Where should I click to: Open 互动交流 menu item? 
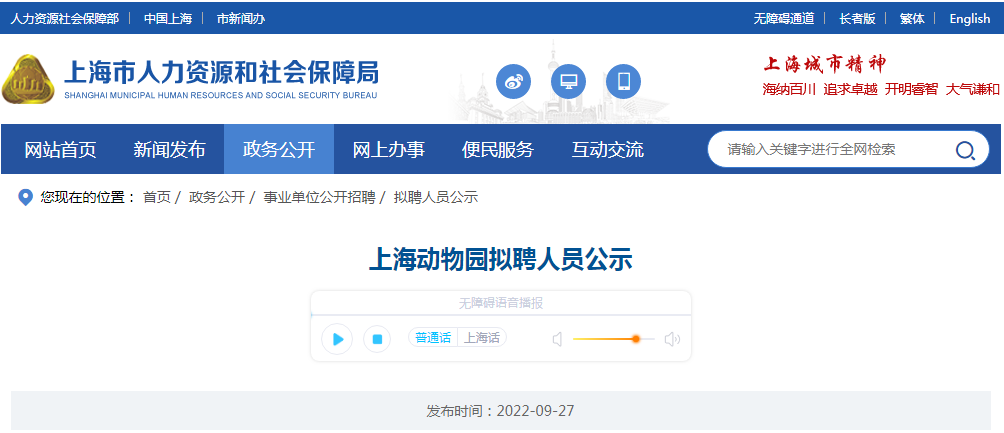(608, 150)
